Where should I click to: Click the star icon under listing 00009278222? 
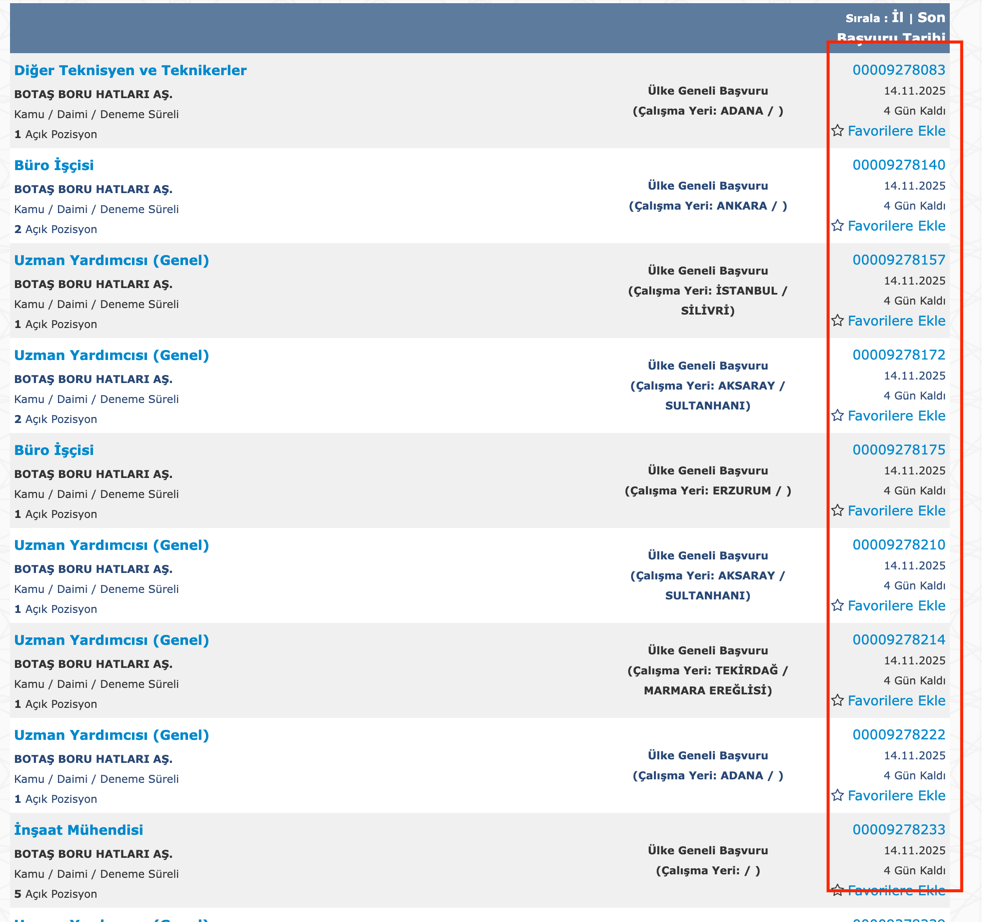point(838,796)
